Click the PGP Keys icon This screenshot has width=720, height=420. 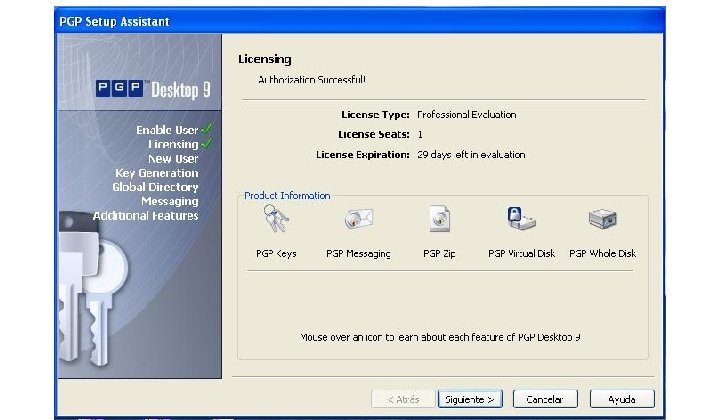[276, 219]
